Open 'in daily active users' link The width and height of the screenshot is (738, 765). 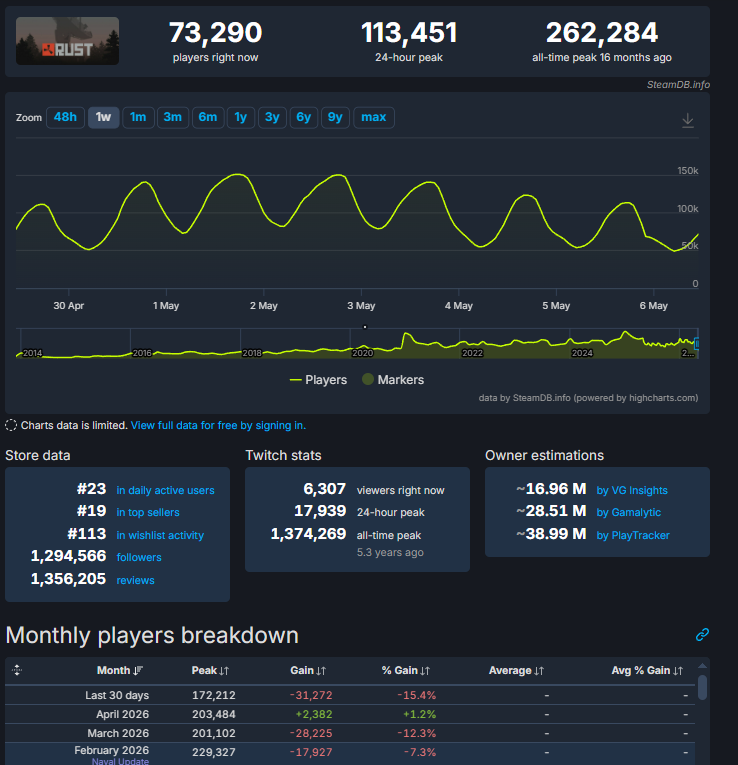165,490
